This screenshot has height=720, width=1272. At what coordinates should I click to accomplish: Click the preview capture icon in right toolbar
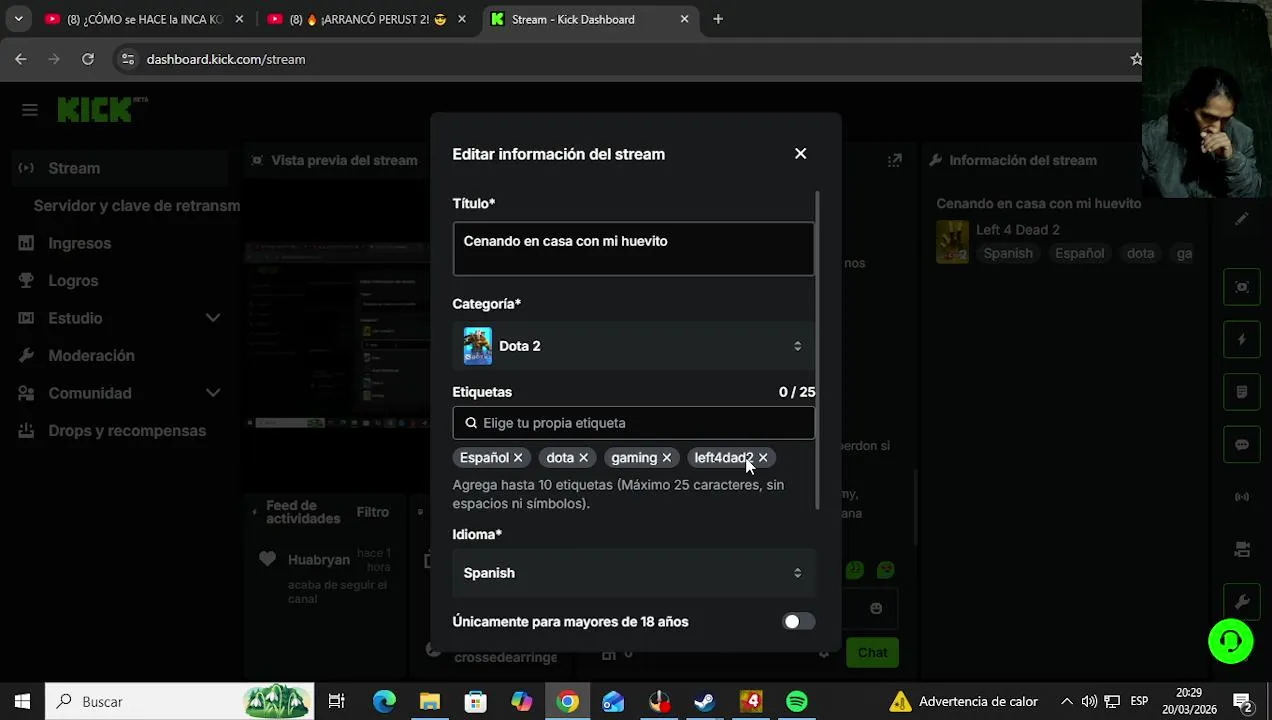coord(1242,287)
